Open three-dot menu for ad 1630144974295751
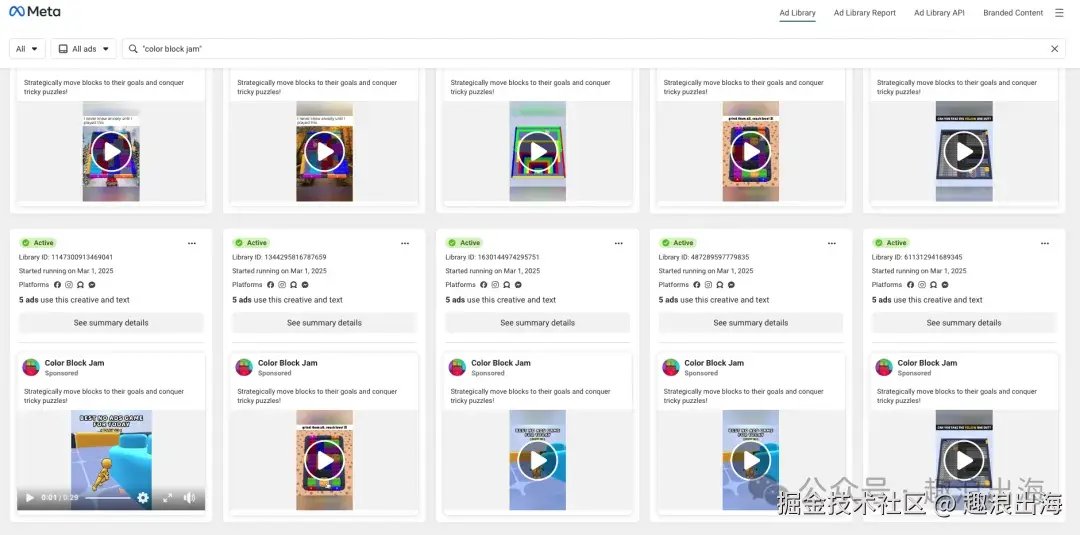Image resolution: width=1080 pixels, height=535 pixels. [x=619, y=243]
